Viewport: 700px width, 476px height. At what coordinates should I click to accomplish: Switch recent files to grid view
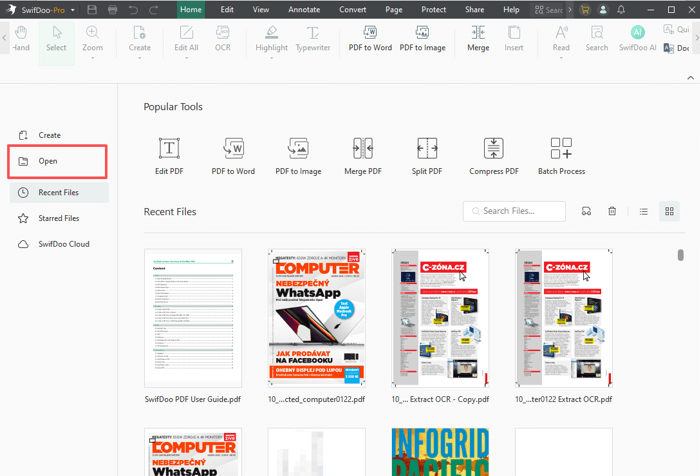coord(669,211)
